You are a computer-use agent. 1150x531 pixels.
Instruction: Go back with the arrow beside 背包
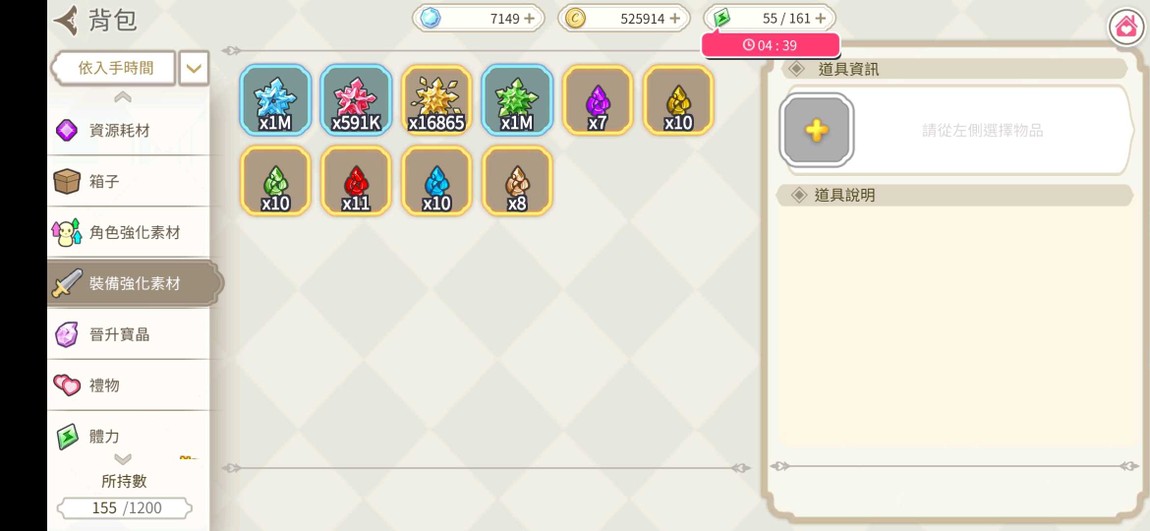point(66,21)
